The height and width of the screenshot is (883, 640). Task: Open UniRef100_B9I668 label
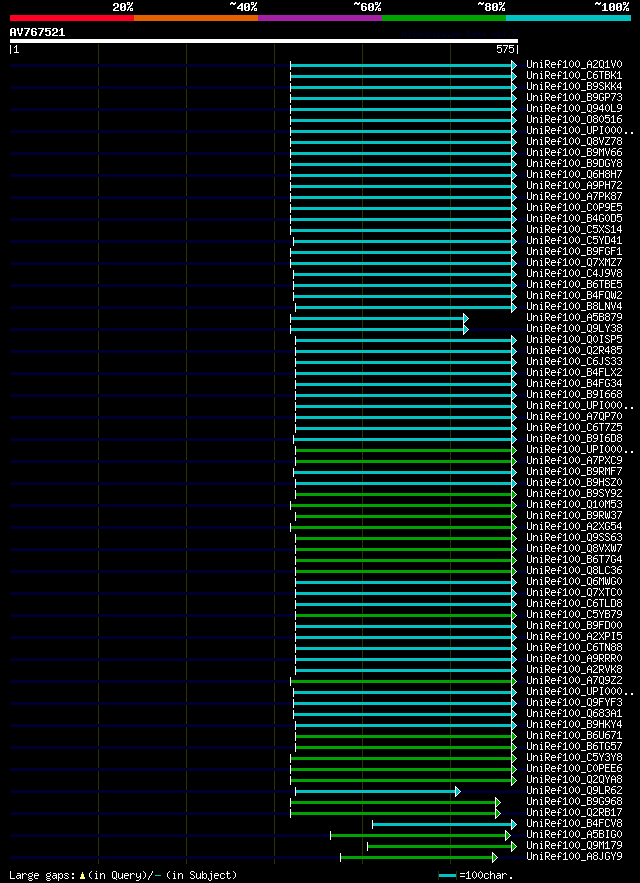(574, 395)
